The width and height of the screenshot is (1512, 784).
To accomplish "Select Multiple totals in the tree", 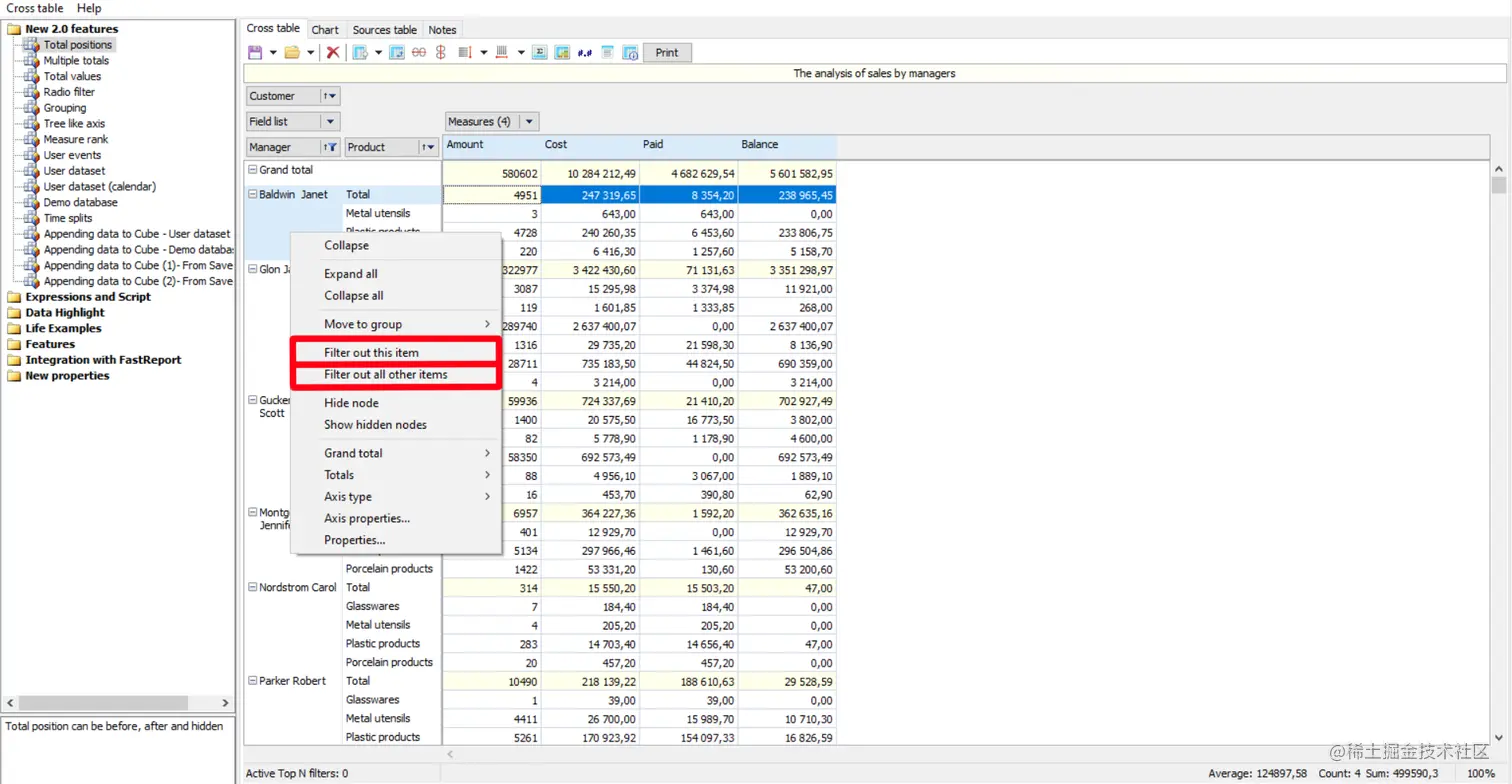I will [76, 61].
